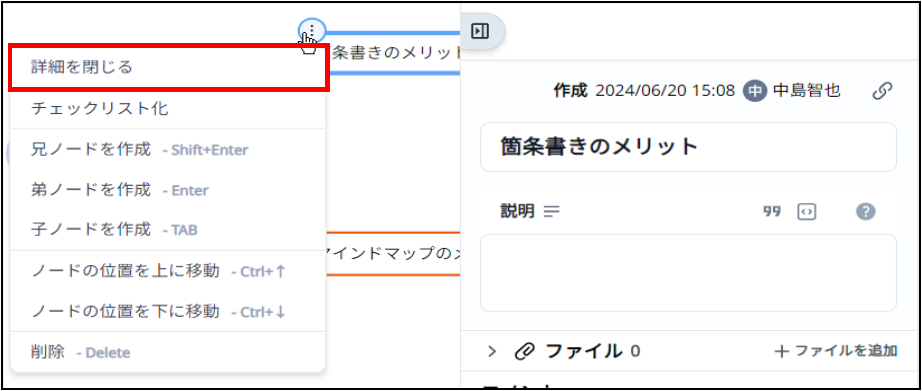Insert quote with quotation mark icon
Viewport: 922px width, 391px height.
pos(772,212)
